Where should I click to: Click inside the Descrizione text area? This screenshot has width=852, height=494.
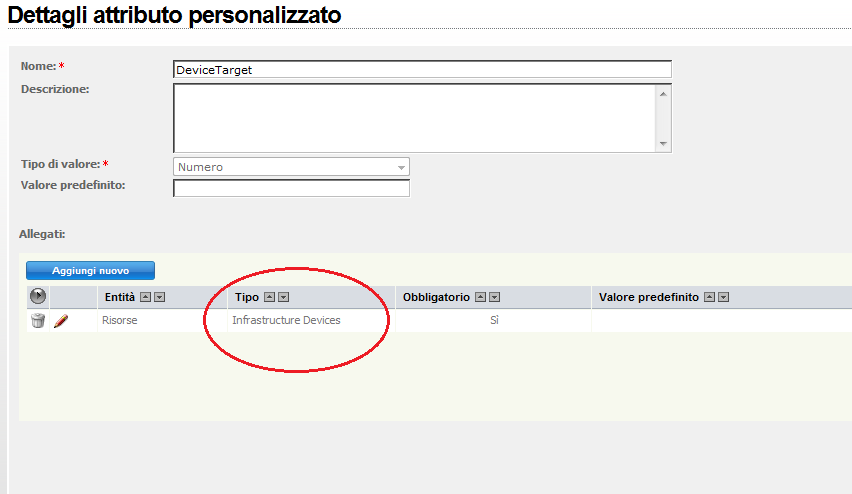click(415, 118)
